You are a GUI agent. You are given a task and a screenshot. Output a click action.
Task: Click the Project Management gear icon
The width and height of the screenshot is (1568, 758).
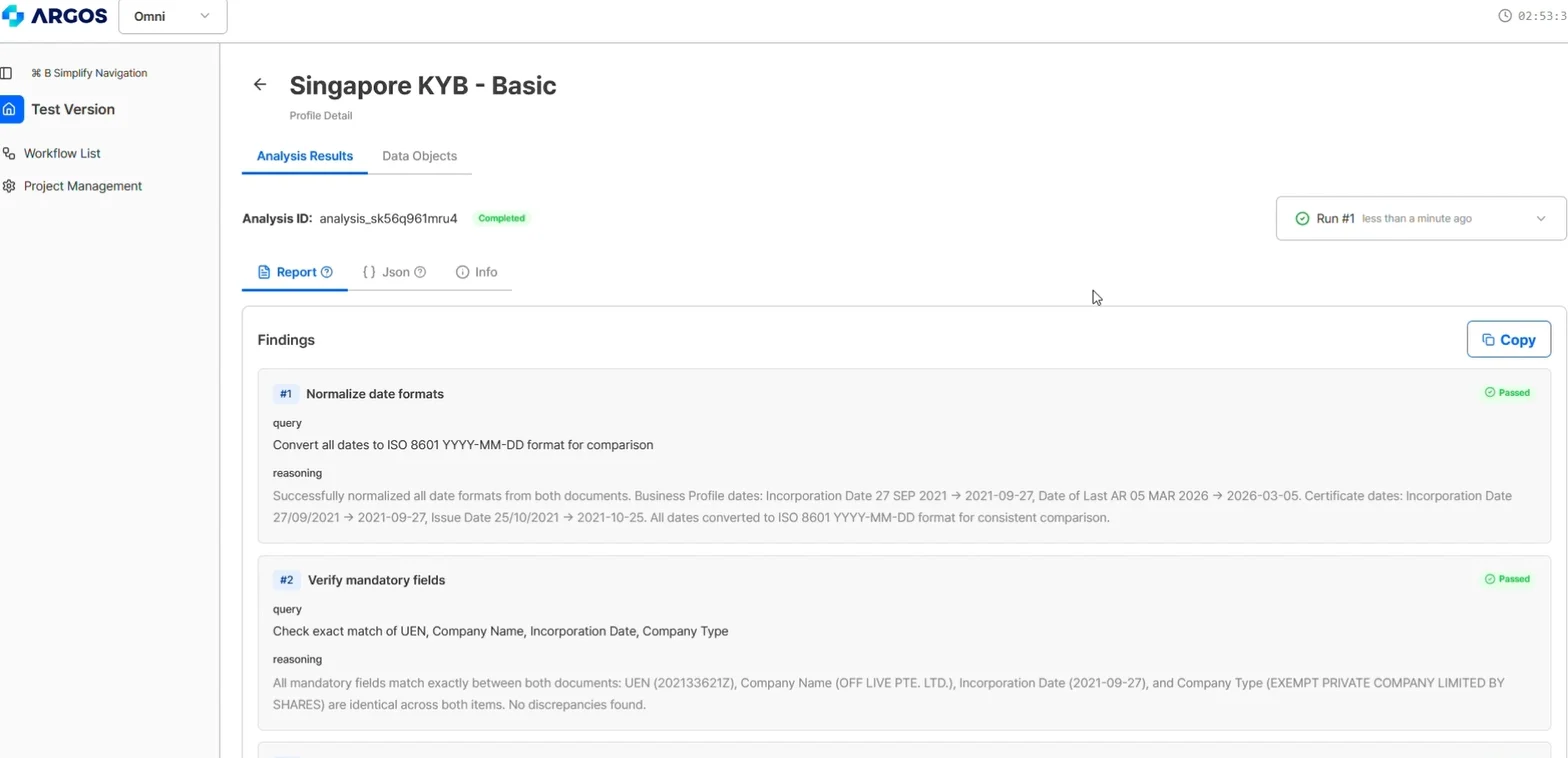(9, 186)
